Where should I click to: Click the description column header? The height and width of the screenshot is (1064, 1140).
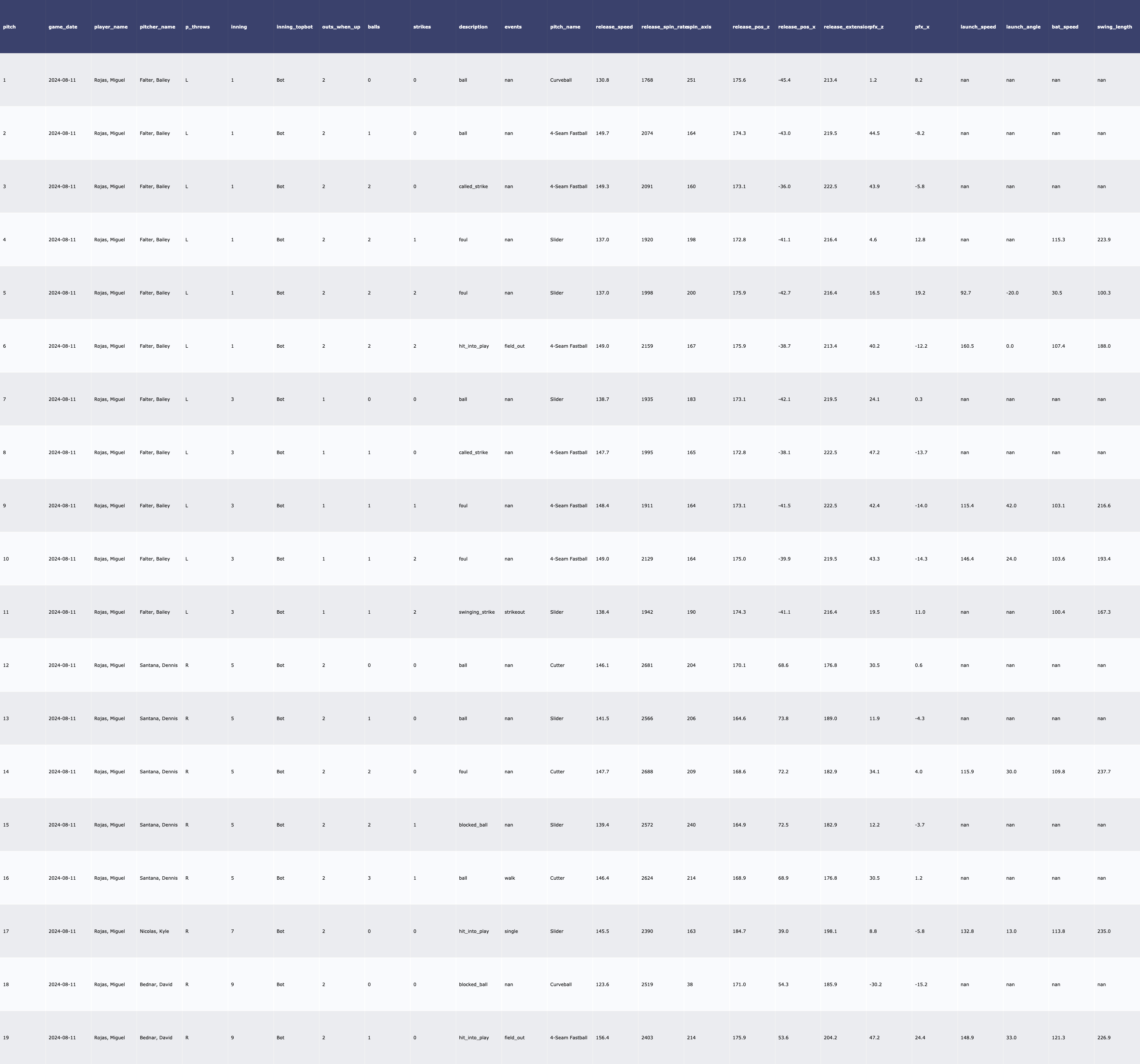point(473,27)
